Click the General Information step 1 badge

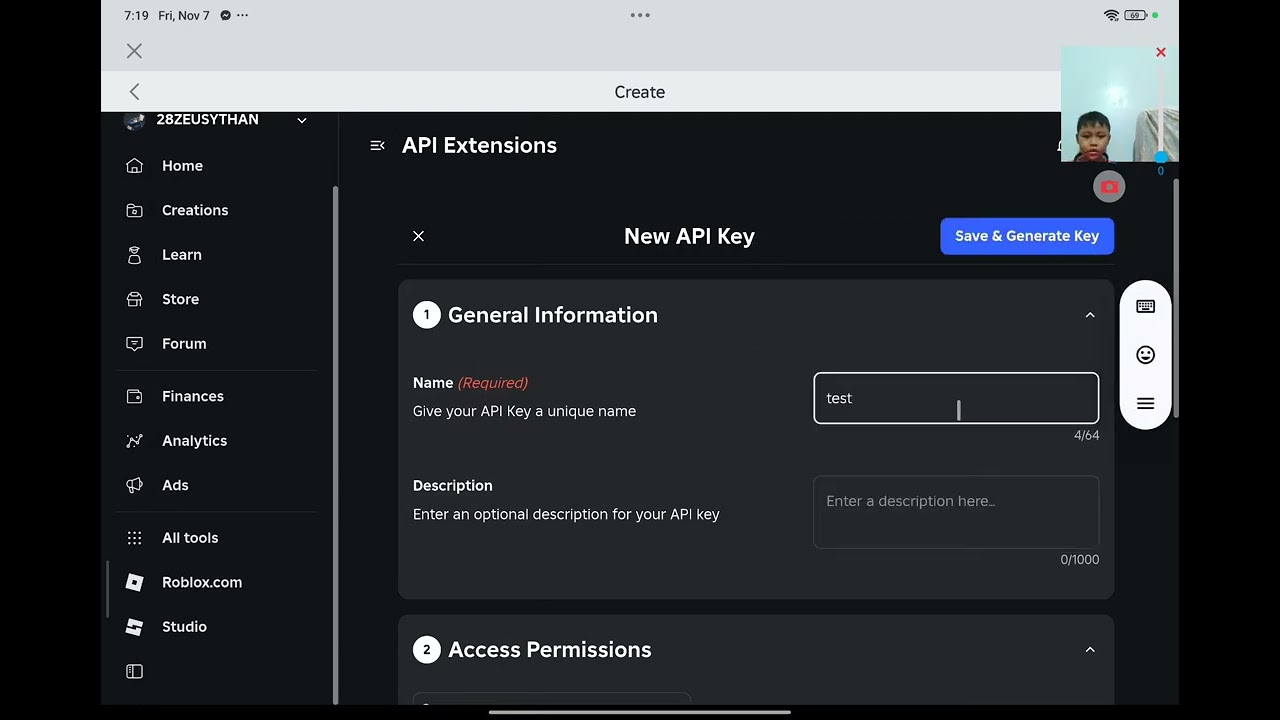[426, 315]
